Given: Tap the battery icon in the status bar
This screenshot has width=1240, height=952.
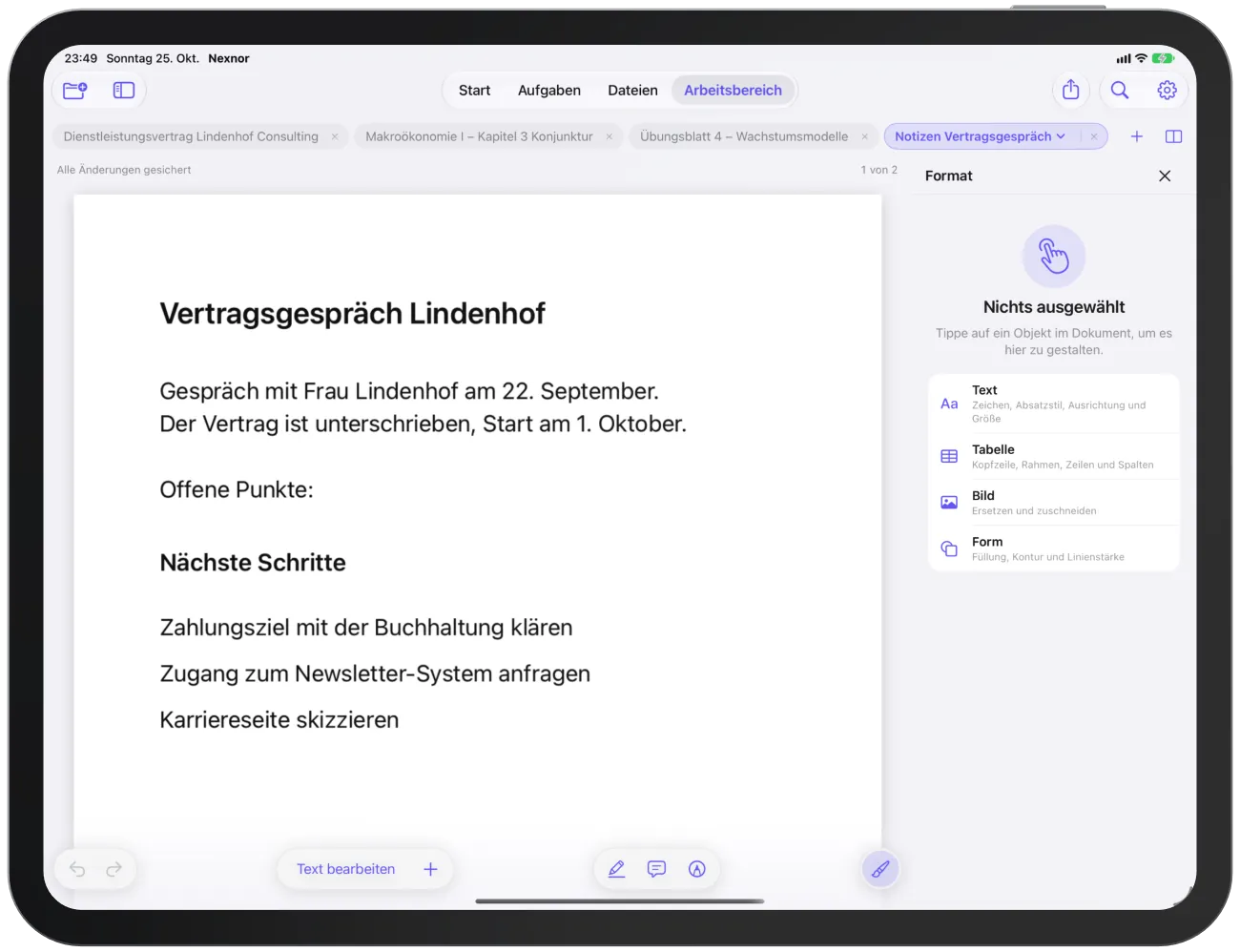Looking at the screenshot, I should (1163, 58).
